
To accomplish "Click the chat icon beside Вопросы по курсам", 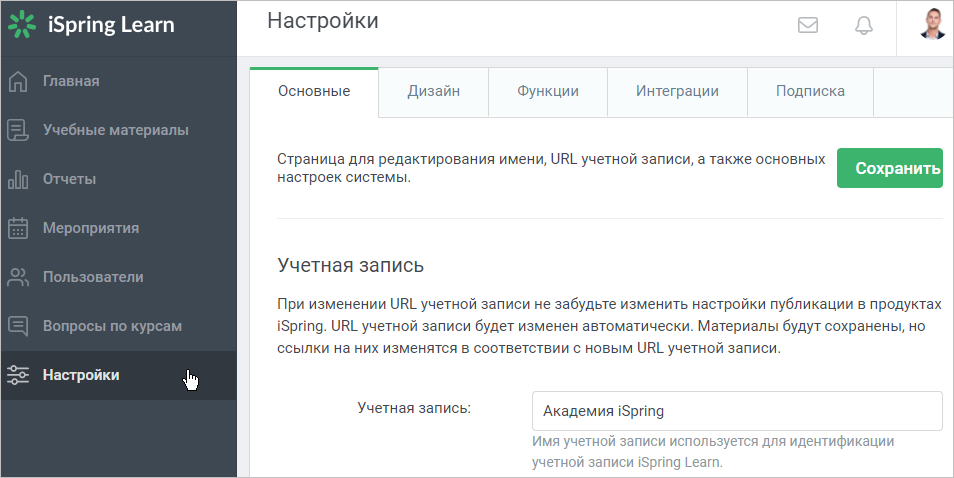I will (x=18, y=326).
